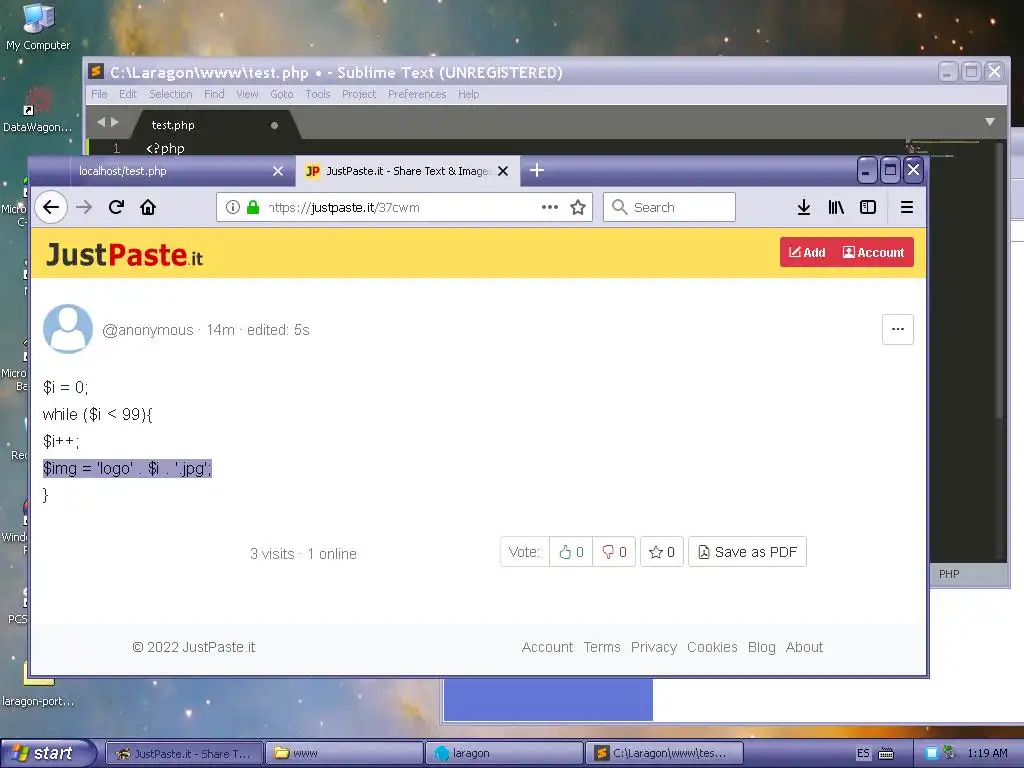
Task: Open Firefox hamburger menu
Action: 906,208
